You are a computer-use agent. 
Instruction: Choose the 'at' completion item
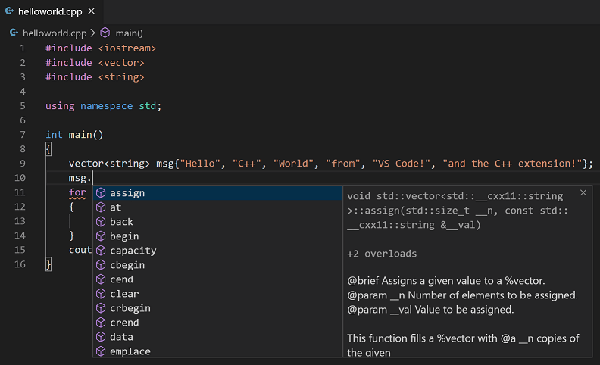coord(217,208)
